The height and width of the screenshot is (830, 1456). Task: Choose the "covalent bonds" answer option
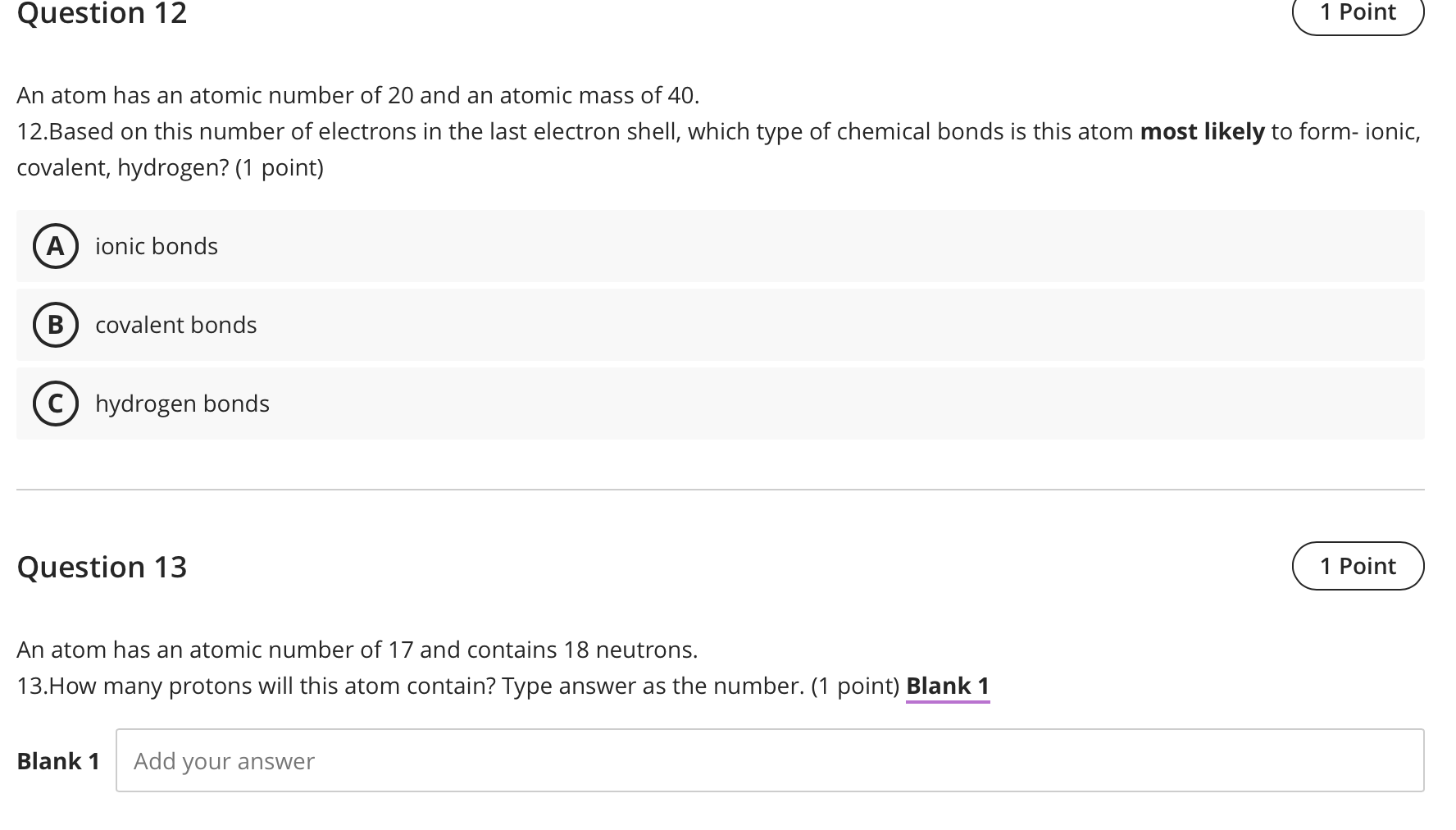coord(175,325)
